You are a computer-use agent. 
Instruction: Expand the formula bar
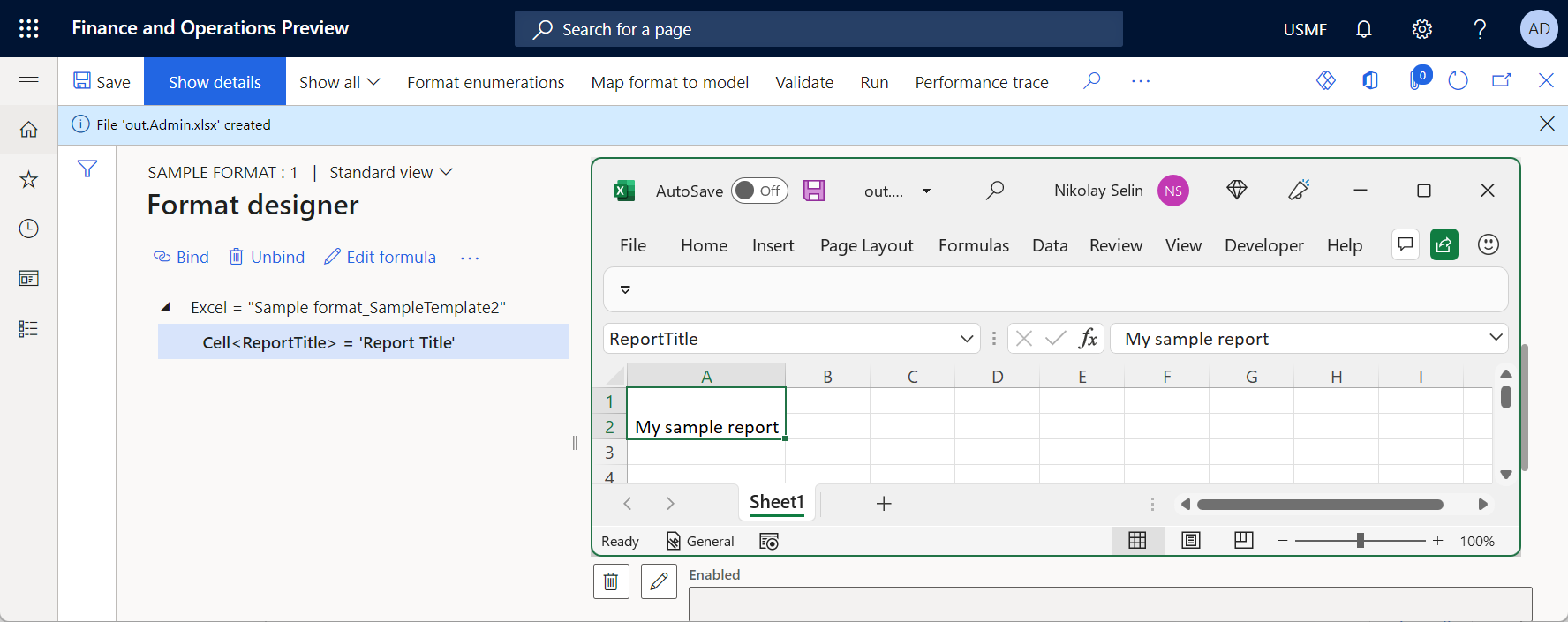1496,337
